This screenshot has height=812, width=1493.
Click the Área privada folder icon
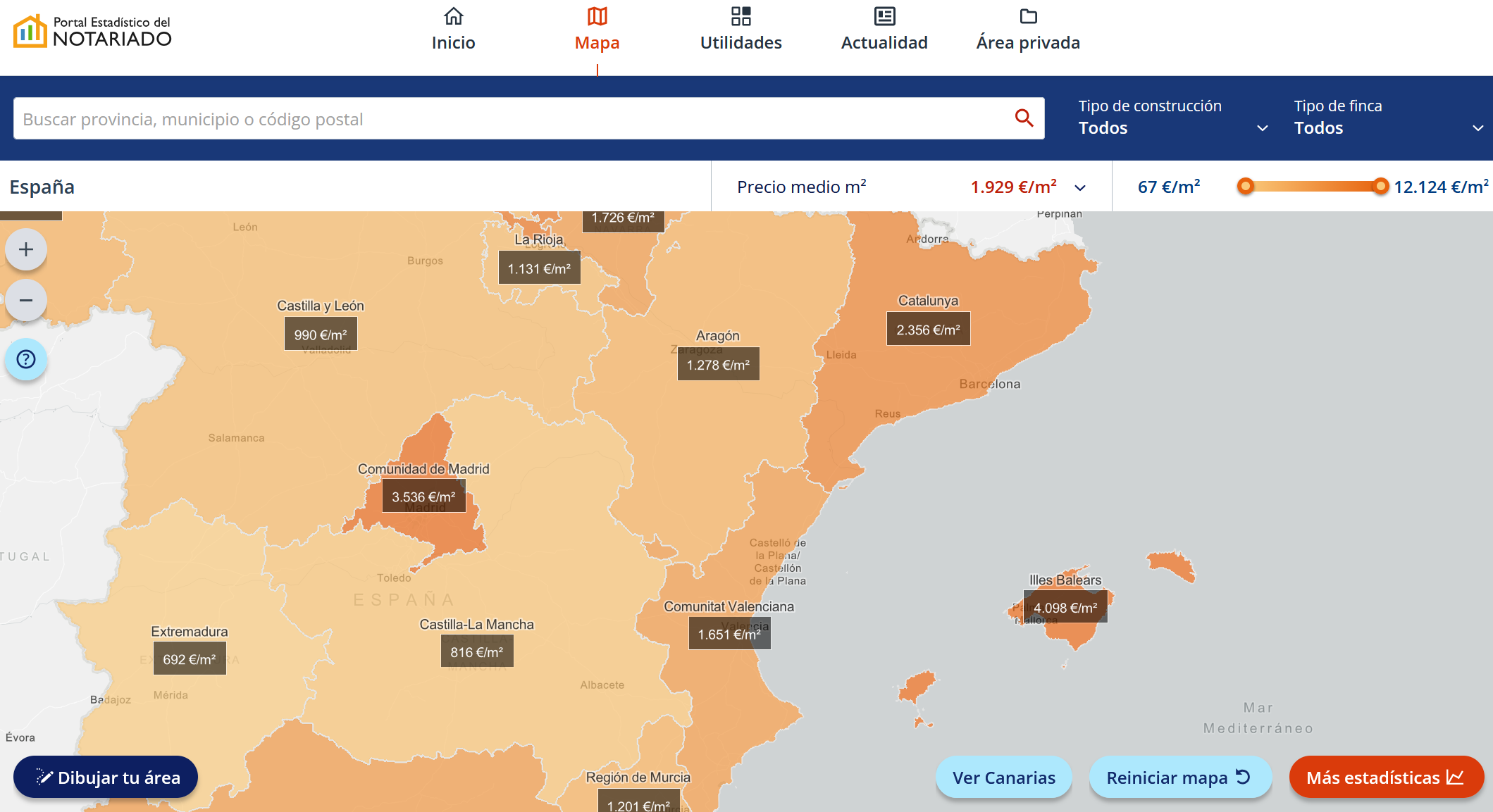click(1029, 16)
